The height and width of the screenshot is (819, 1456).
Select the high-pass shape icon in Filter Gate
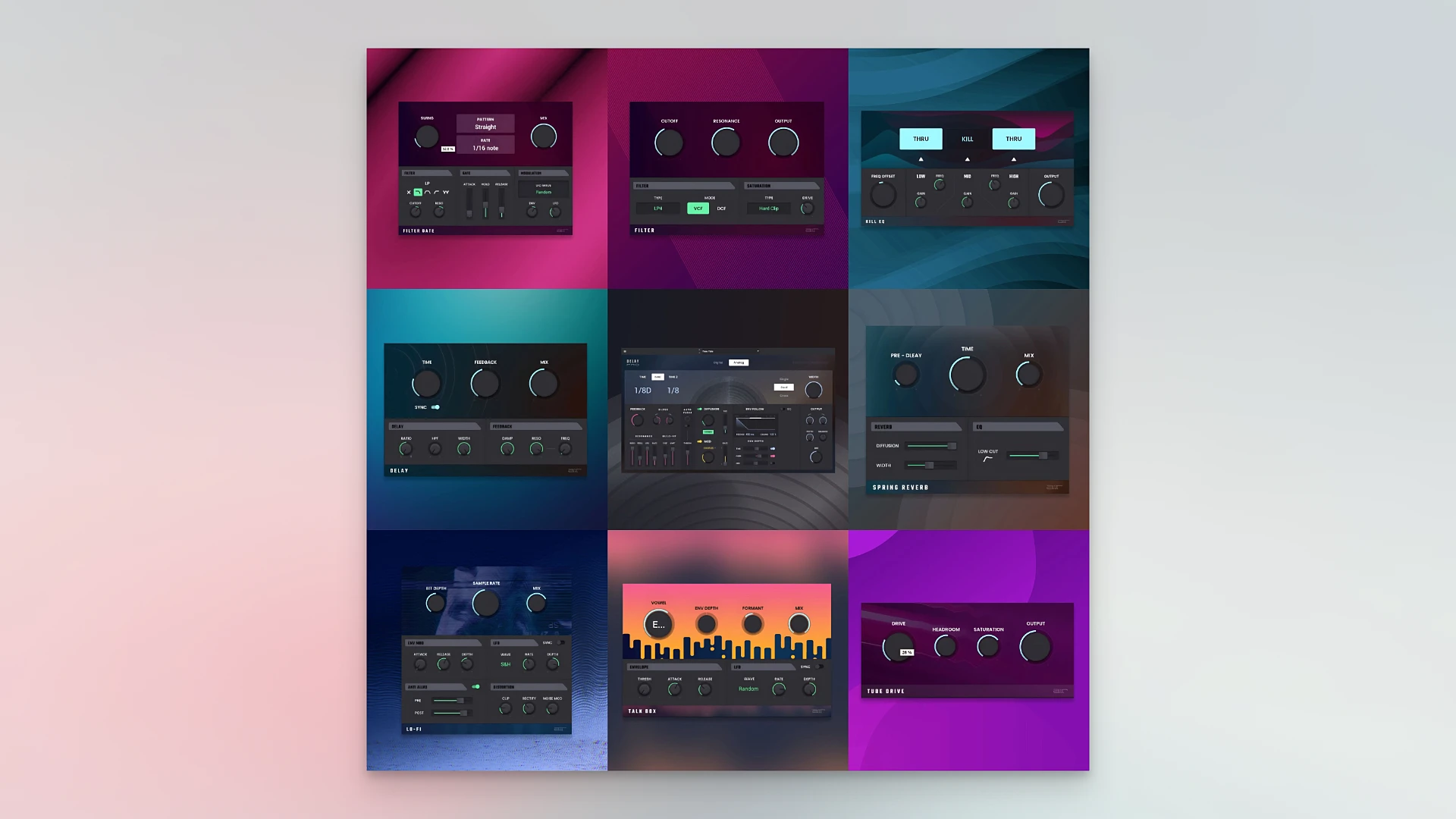436,192
